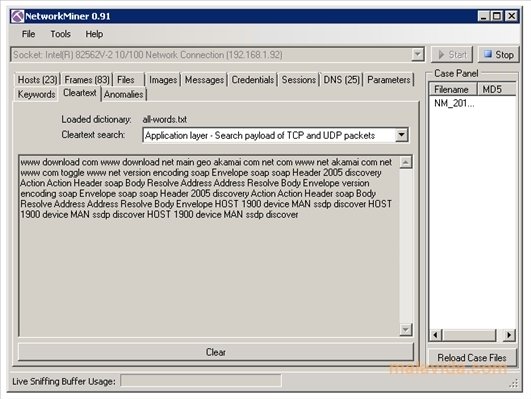Select the NM_201... case file row
Screen dimensions: 531x399
click(x=454, y=103)
